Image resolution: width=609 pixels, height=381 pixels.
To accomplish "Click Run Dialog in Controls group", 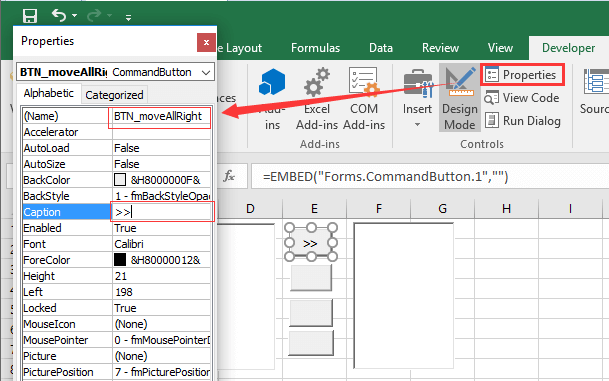I will click(x=523, y=121).
